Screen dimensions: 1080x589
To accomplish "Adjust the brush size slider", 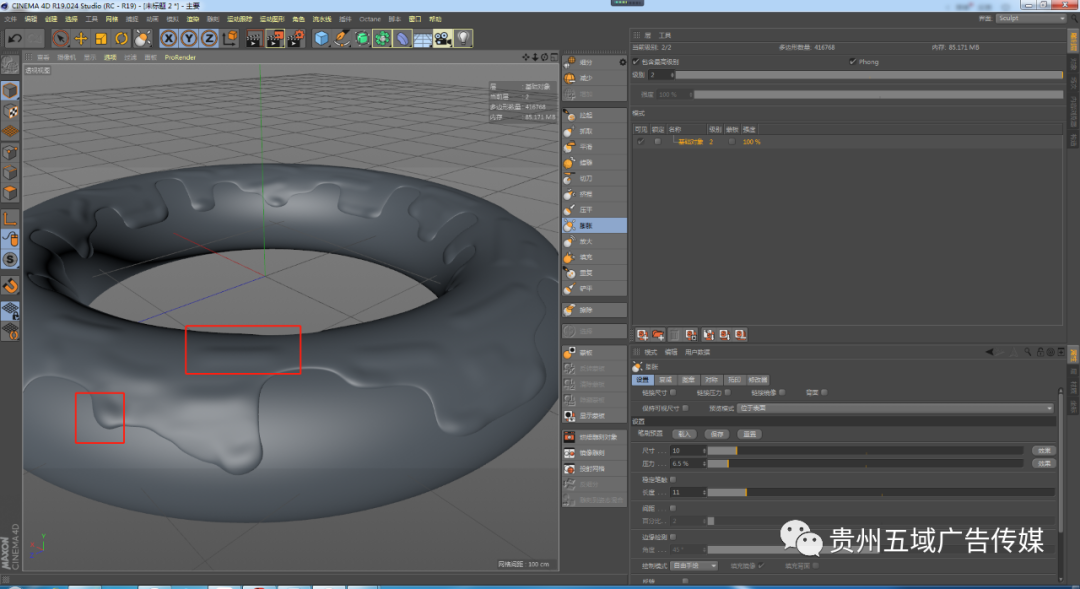I will pyautogui.click(x=865, y=451).
